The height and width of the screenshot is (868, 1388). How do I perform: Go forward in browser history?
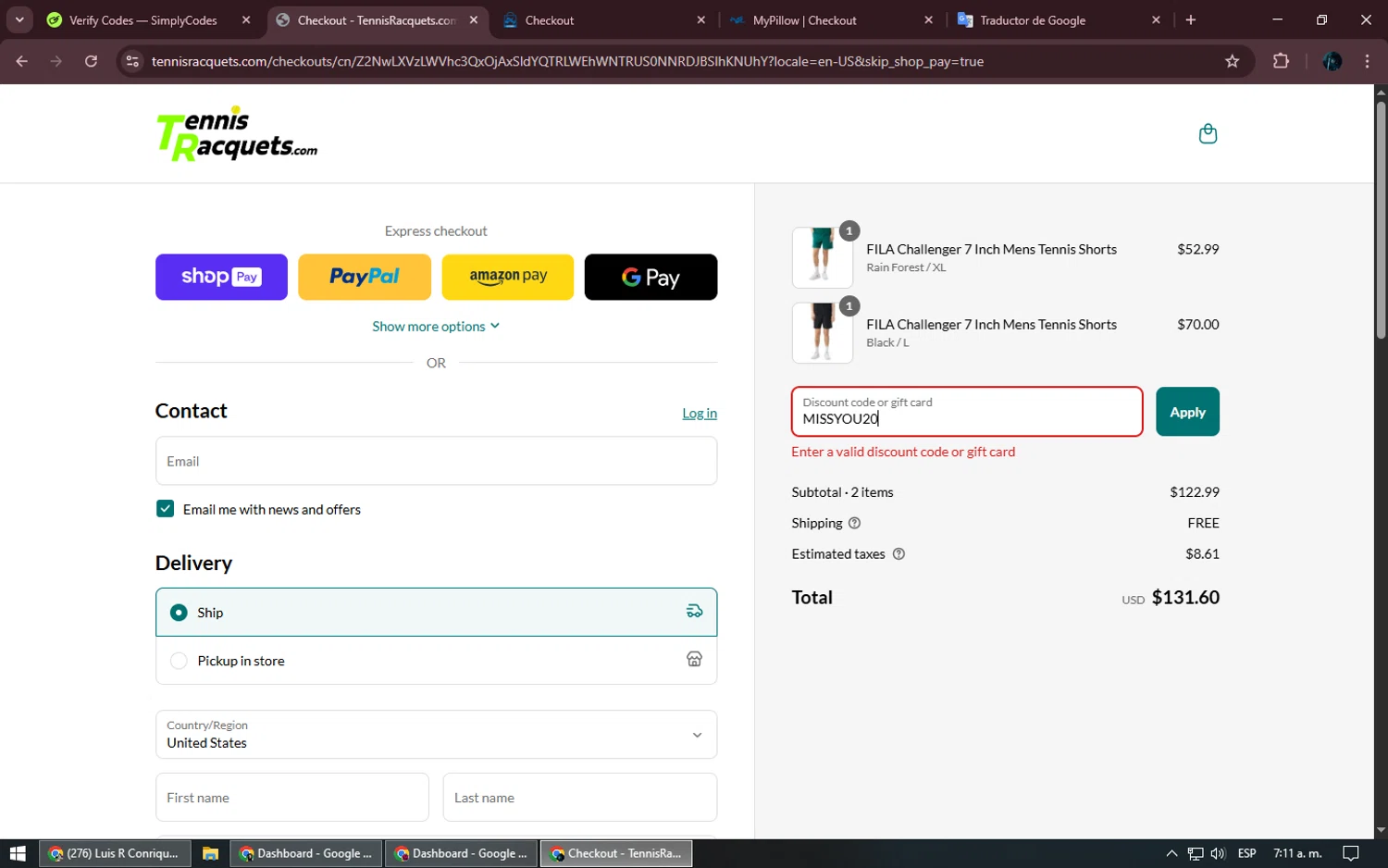click(x=56, y=61)
